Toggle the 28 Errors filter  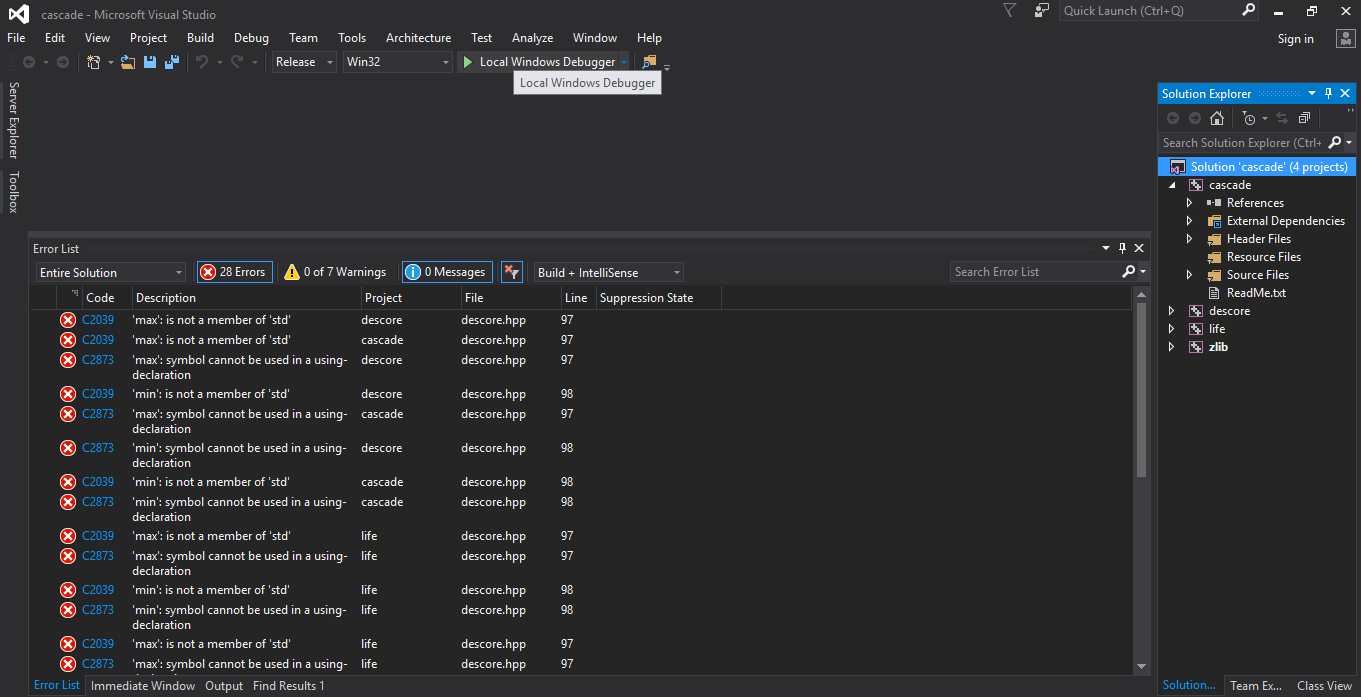(235, 272)
